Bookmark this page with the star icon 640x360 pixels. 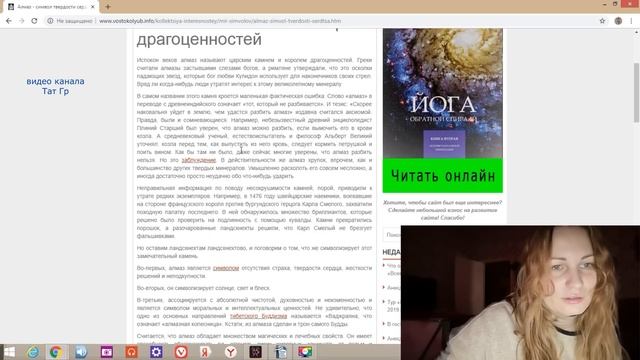602,21
